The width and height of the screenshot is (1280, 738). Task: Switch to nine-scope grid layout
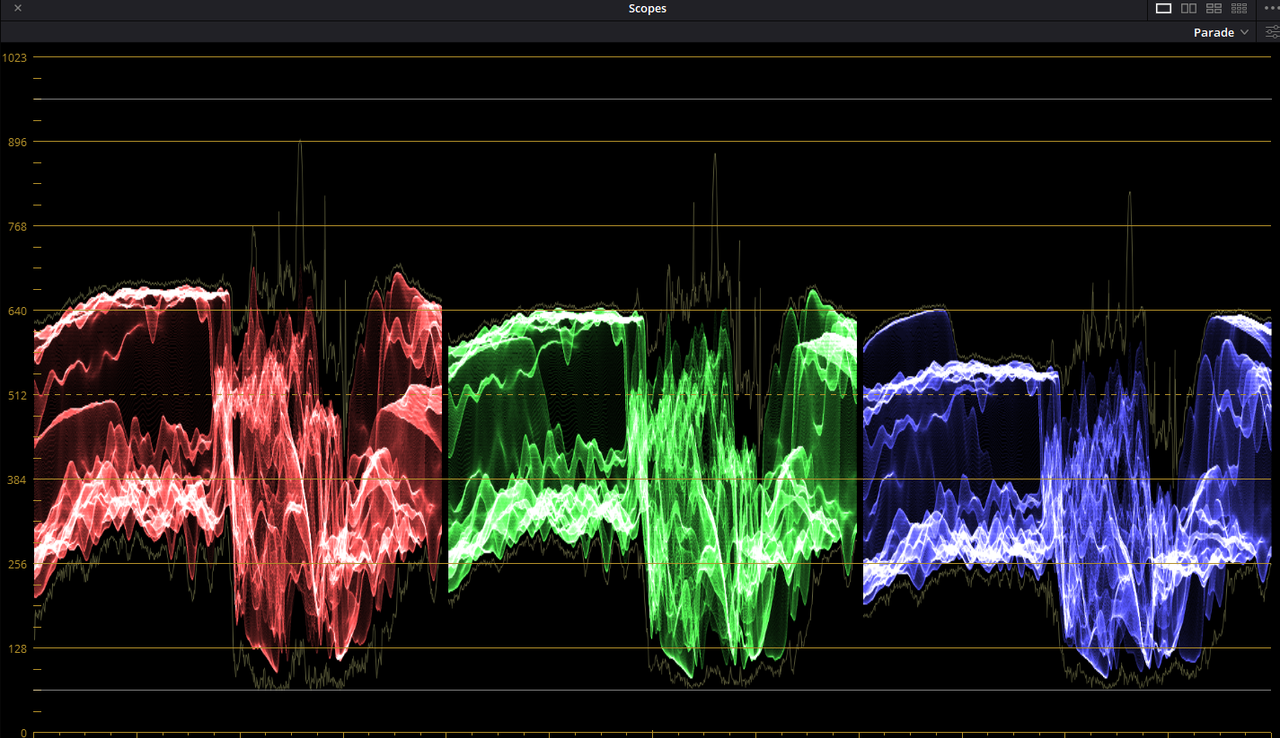(x=1239, y=8)
